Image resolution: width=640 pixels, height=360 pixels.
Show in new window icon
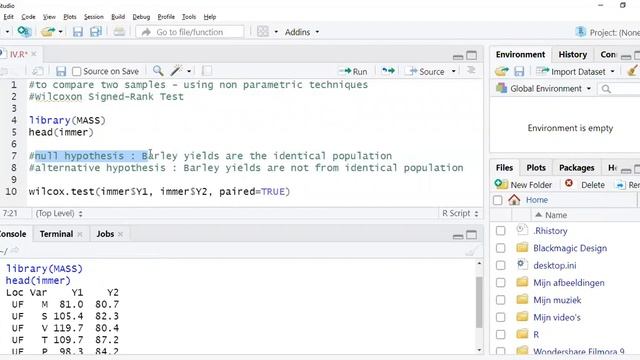tap(38, 71)
